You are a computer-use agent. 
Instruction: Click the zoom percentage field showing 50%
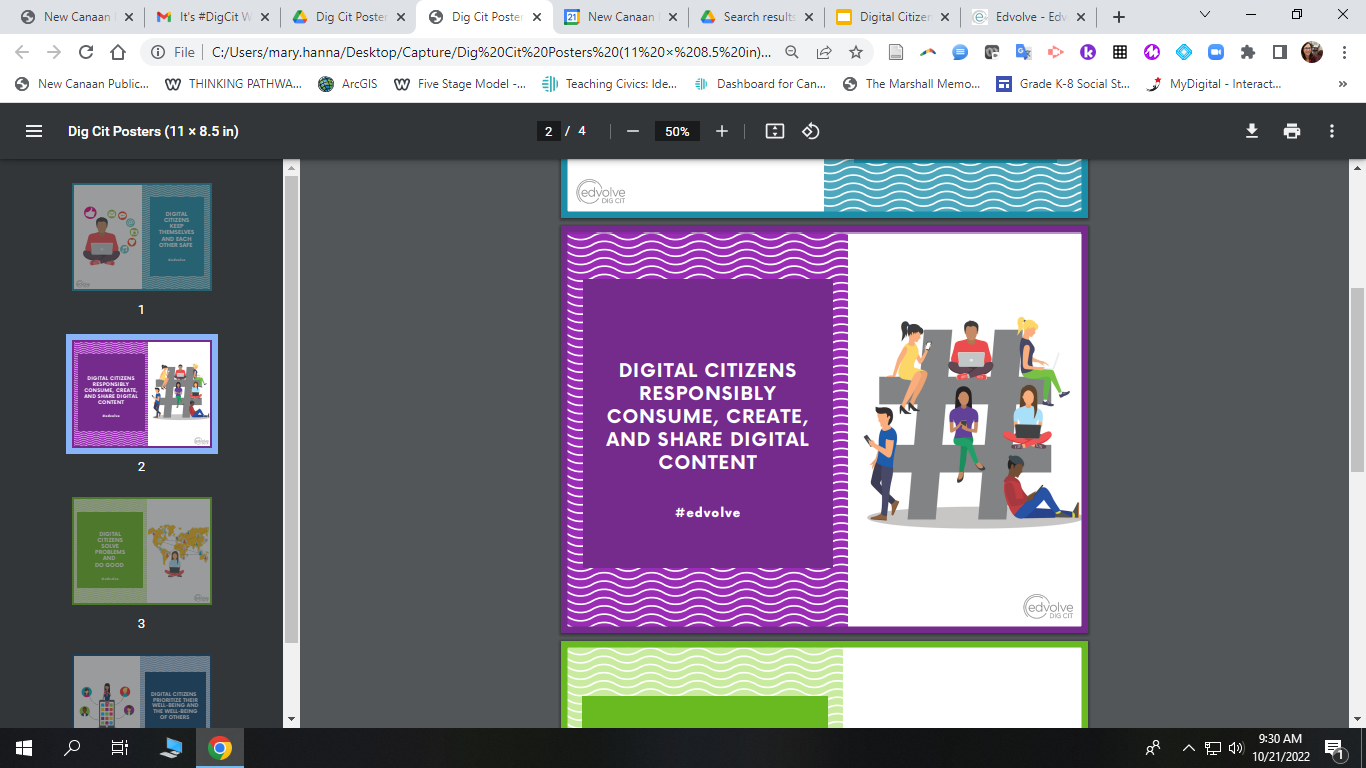(x=677, y=131)
